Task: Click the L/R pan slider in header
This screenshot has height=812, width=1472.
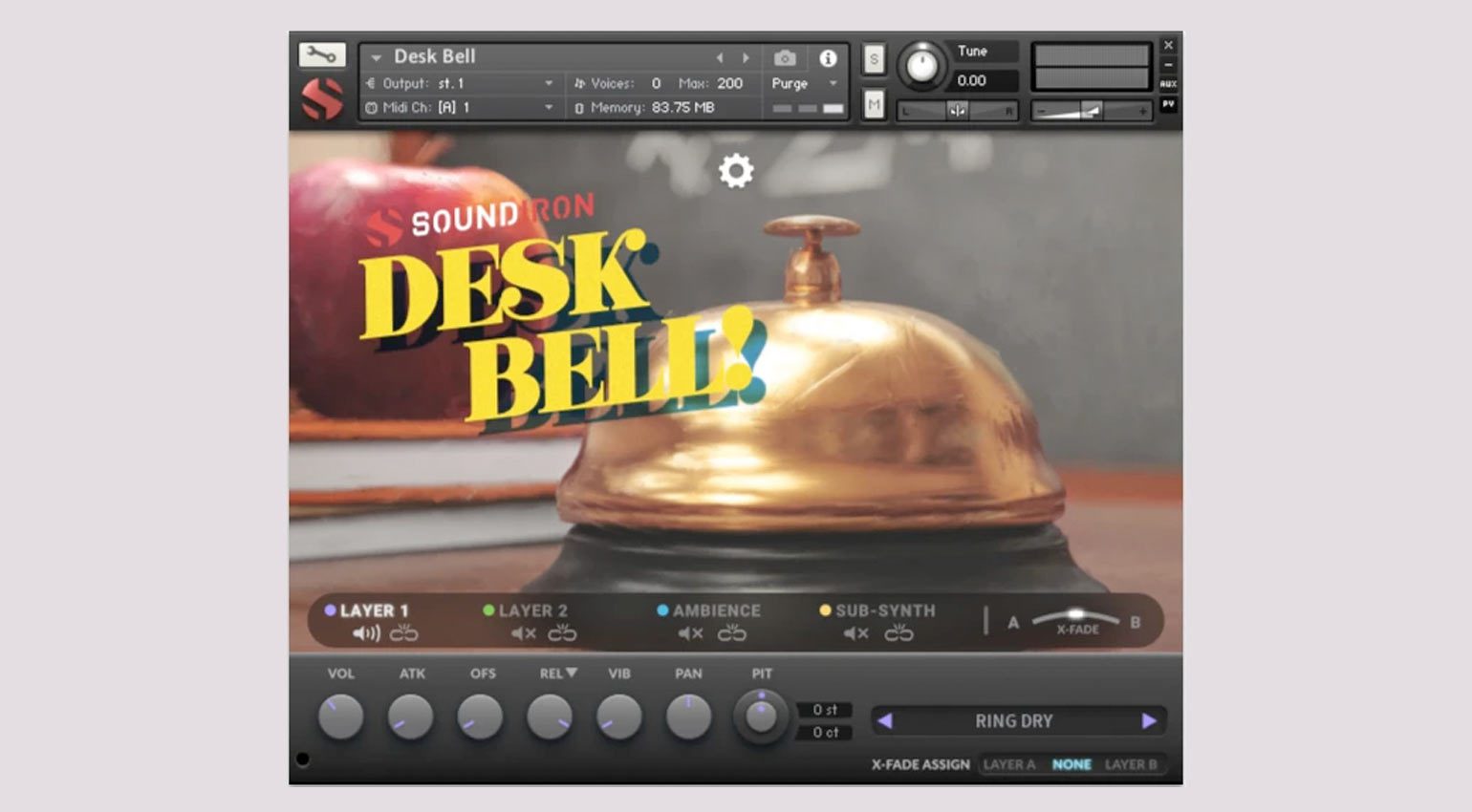Action: [957, 111]
